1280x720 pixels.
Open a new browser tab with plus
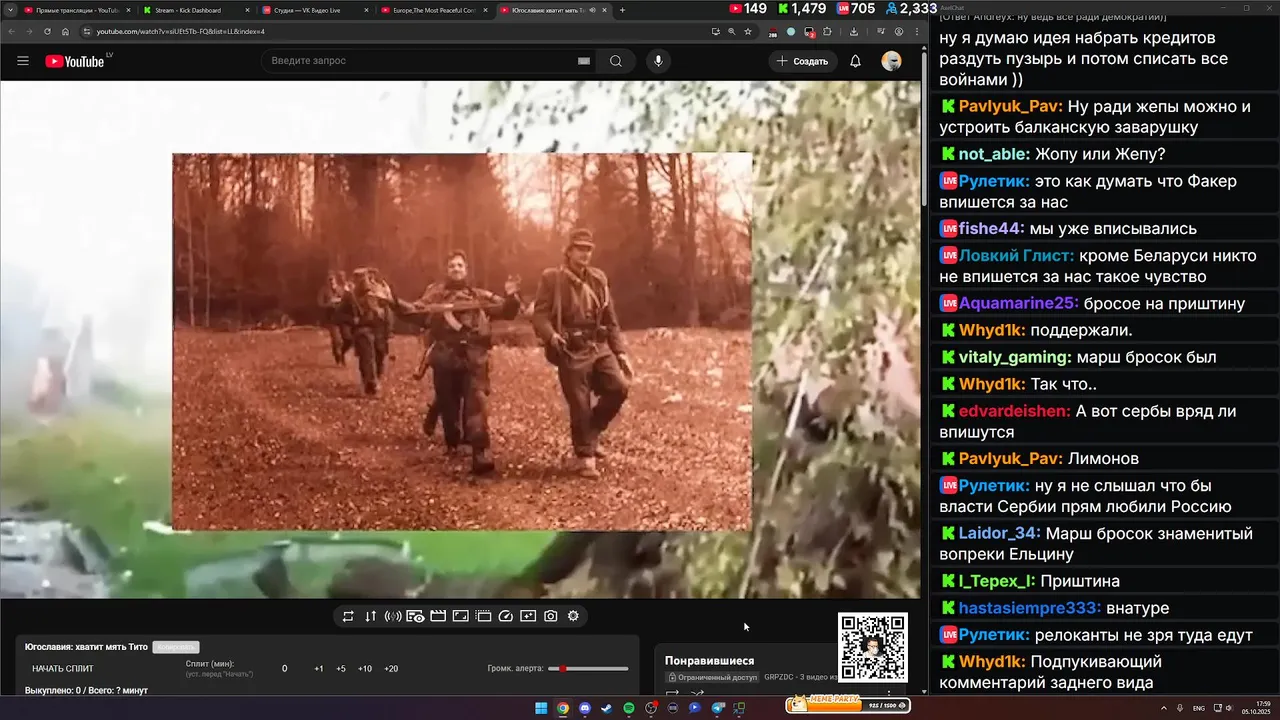pos(622,10)
